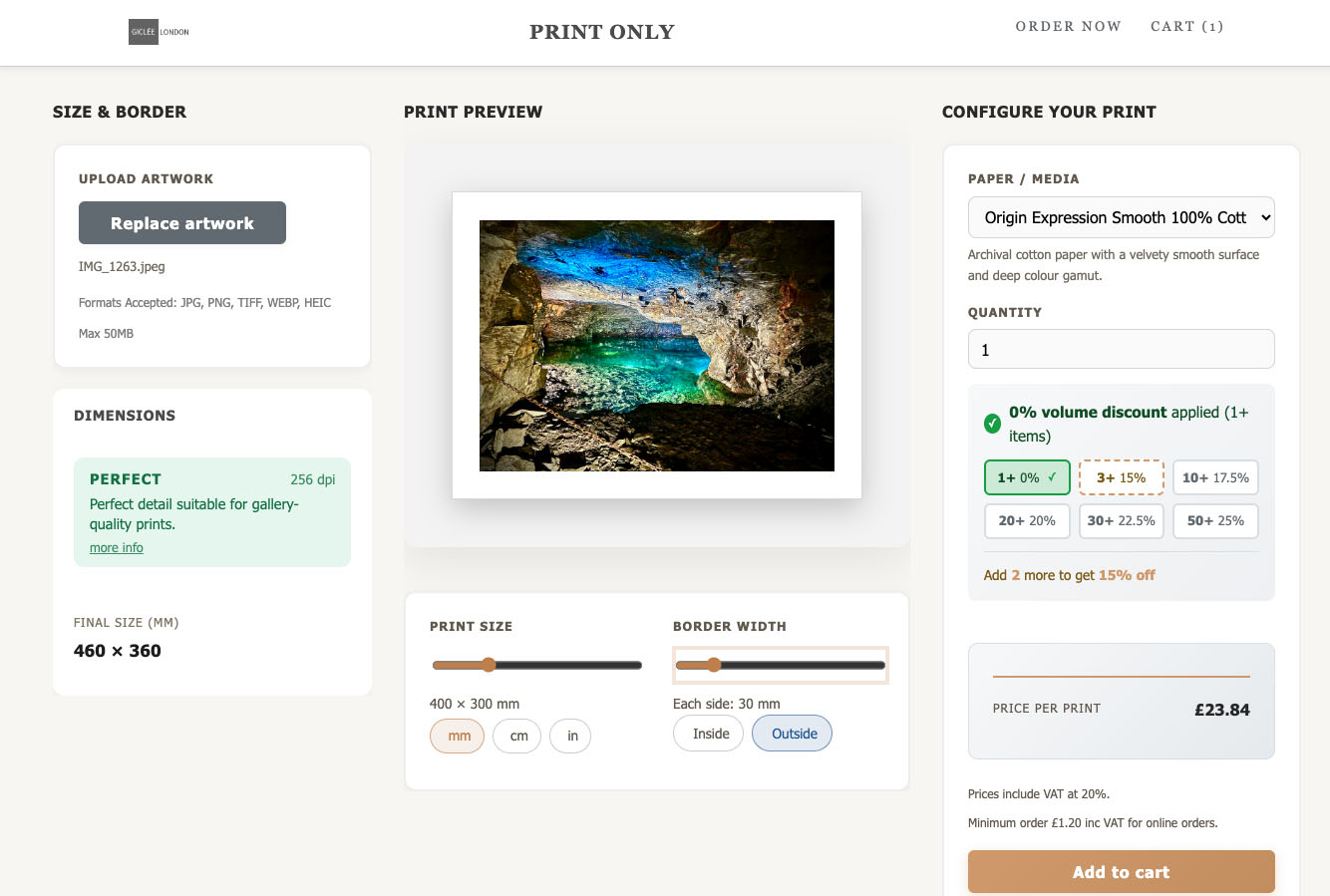
Task: Open the Paper / Media dropdown
Action: click(x=1121, y=217)
